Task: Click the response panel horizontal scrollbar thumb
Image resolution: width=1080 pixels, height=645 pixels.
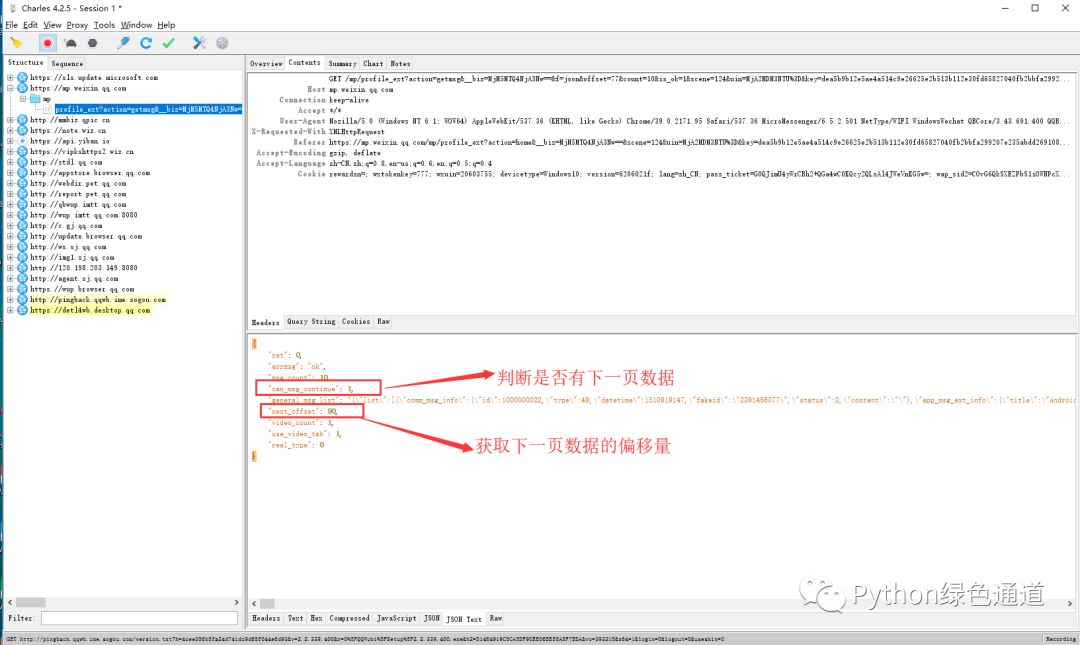Action: click(x=267, y=603)
